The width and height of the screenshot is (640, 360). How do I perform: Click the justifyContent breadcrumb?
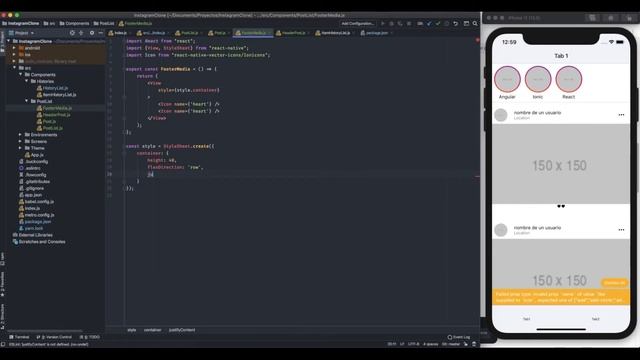pos(182,330)
